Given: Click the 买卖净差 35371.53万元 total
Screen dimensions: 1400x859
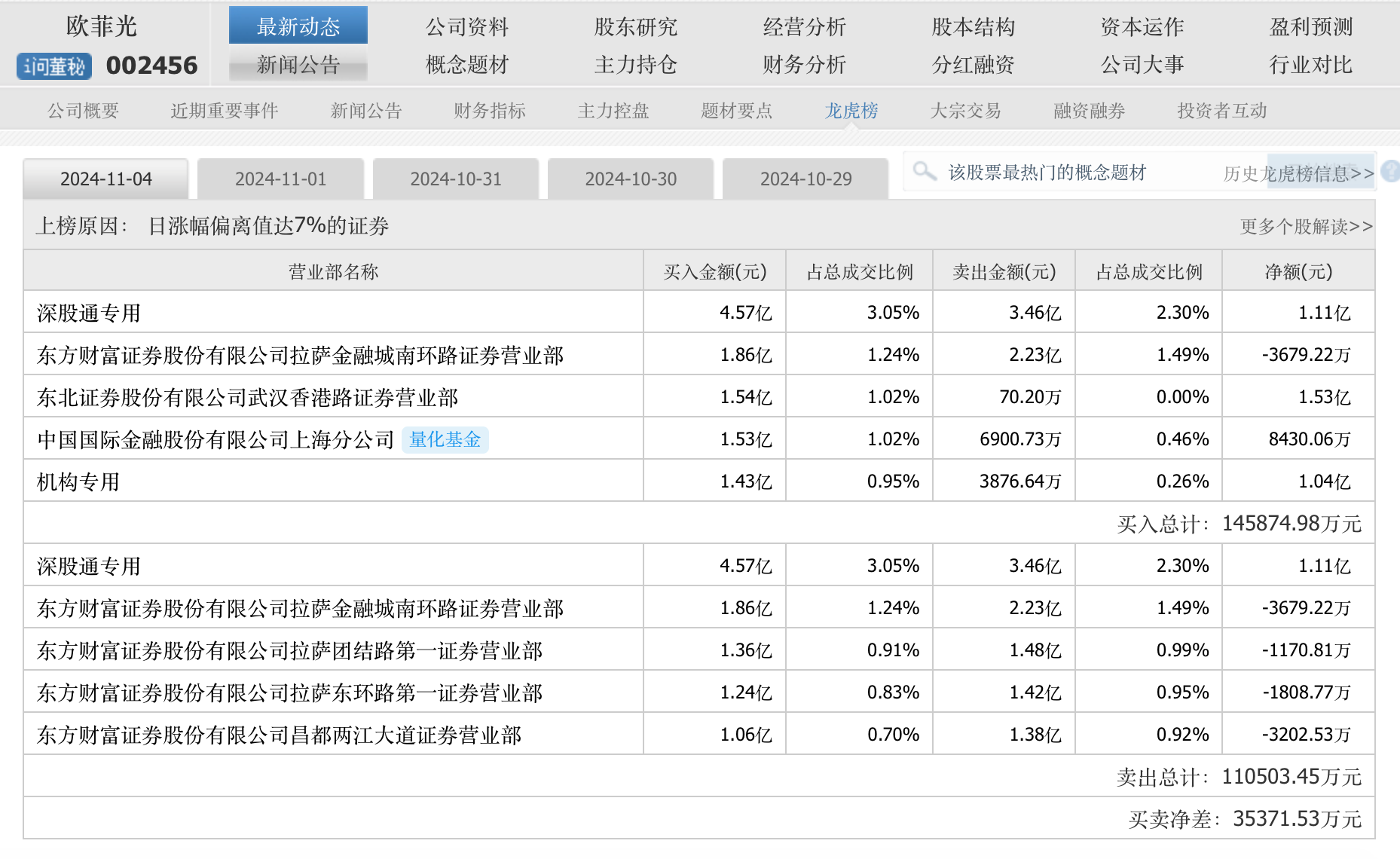Looking at the screenshot, I should click(x=1246, y=819).
